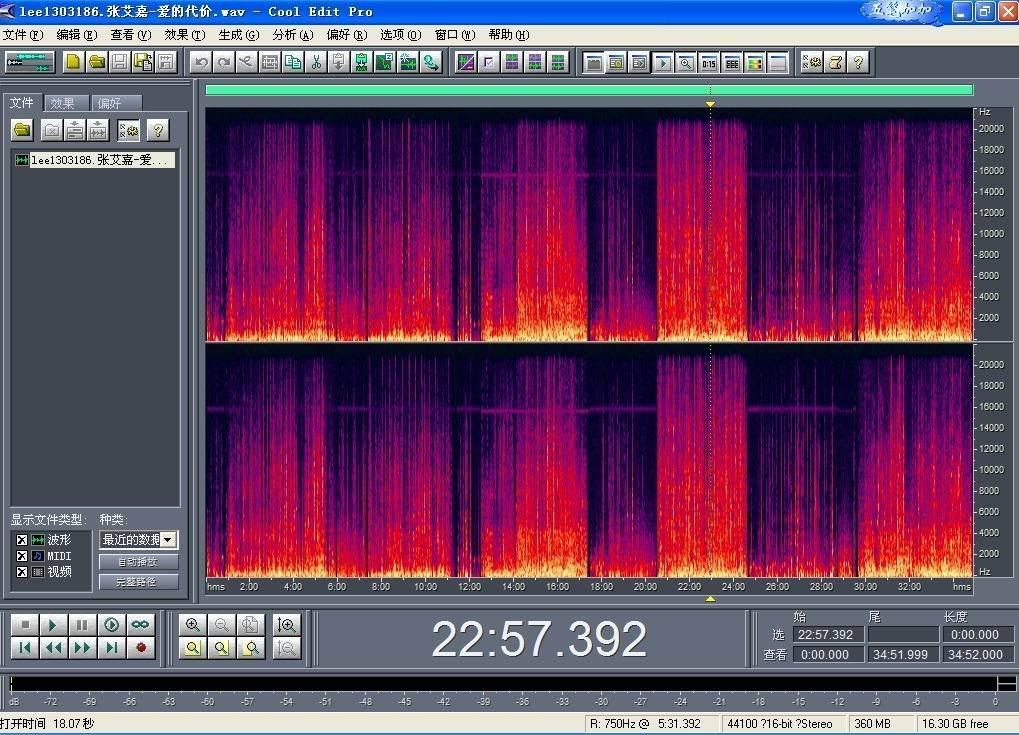
Task: Click the undo arrow in the toolbar
Action: tap(201, 62)
